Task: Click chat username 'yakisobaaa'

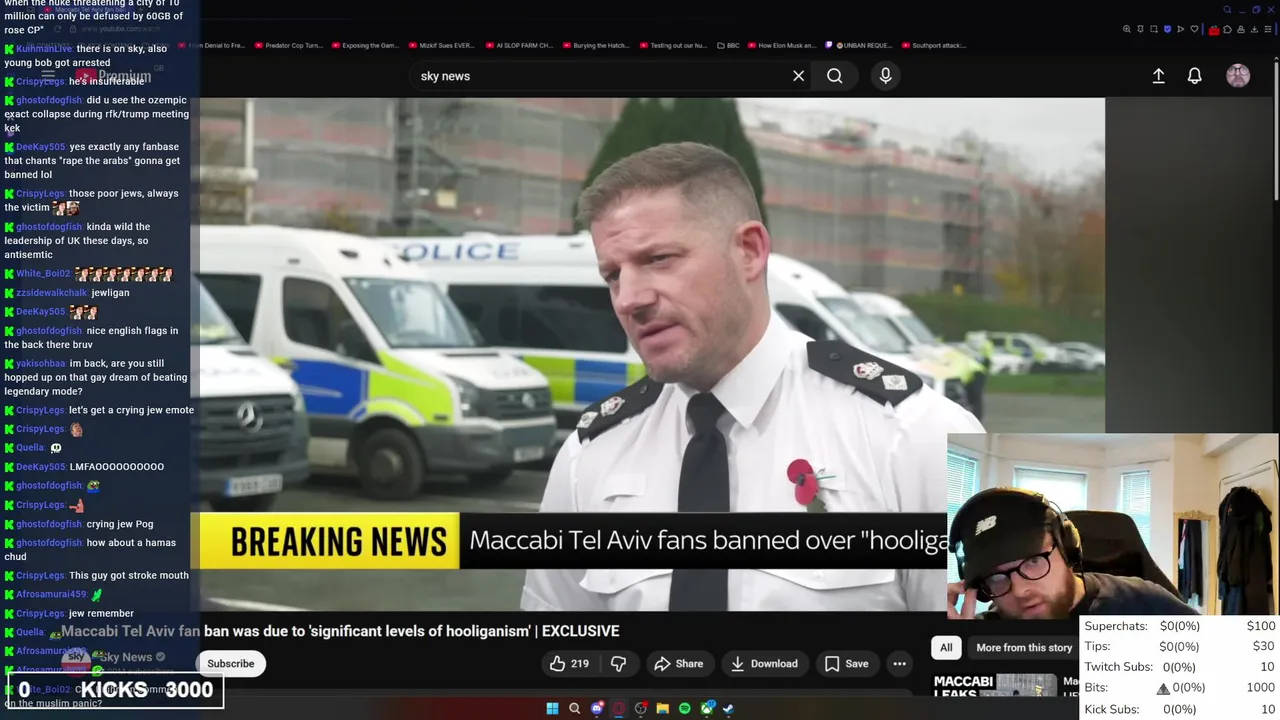Action: pyautogui.click(x=41, y=364)
